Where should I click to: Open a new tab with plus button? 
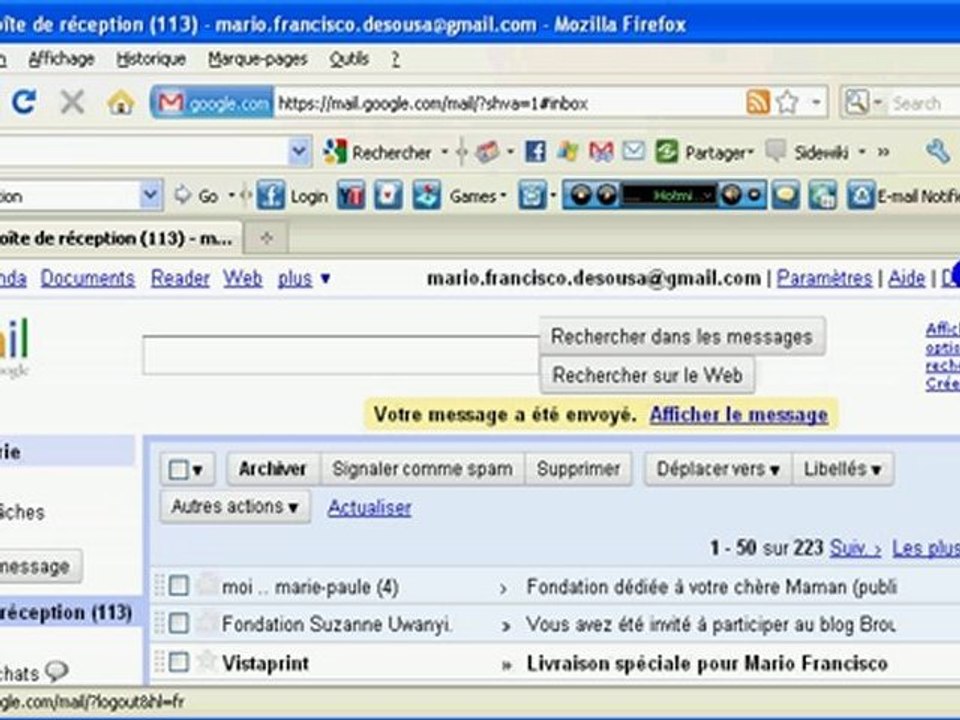click(x=266, y=238)
